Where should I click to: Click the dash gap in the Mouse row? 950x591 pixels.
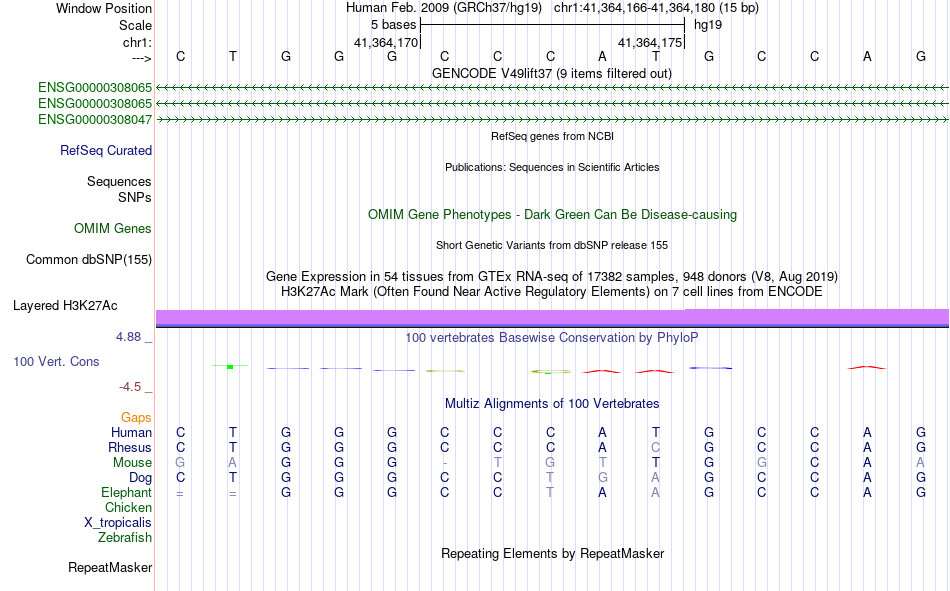point(445,463)
